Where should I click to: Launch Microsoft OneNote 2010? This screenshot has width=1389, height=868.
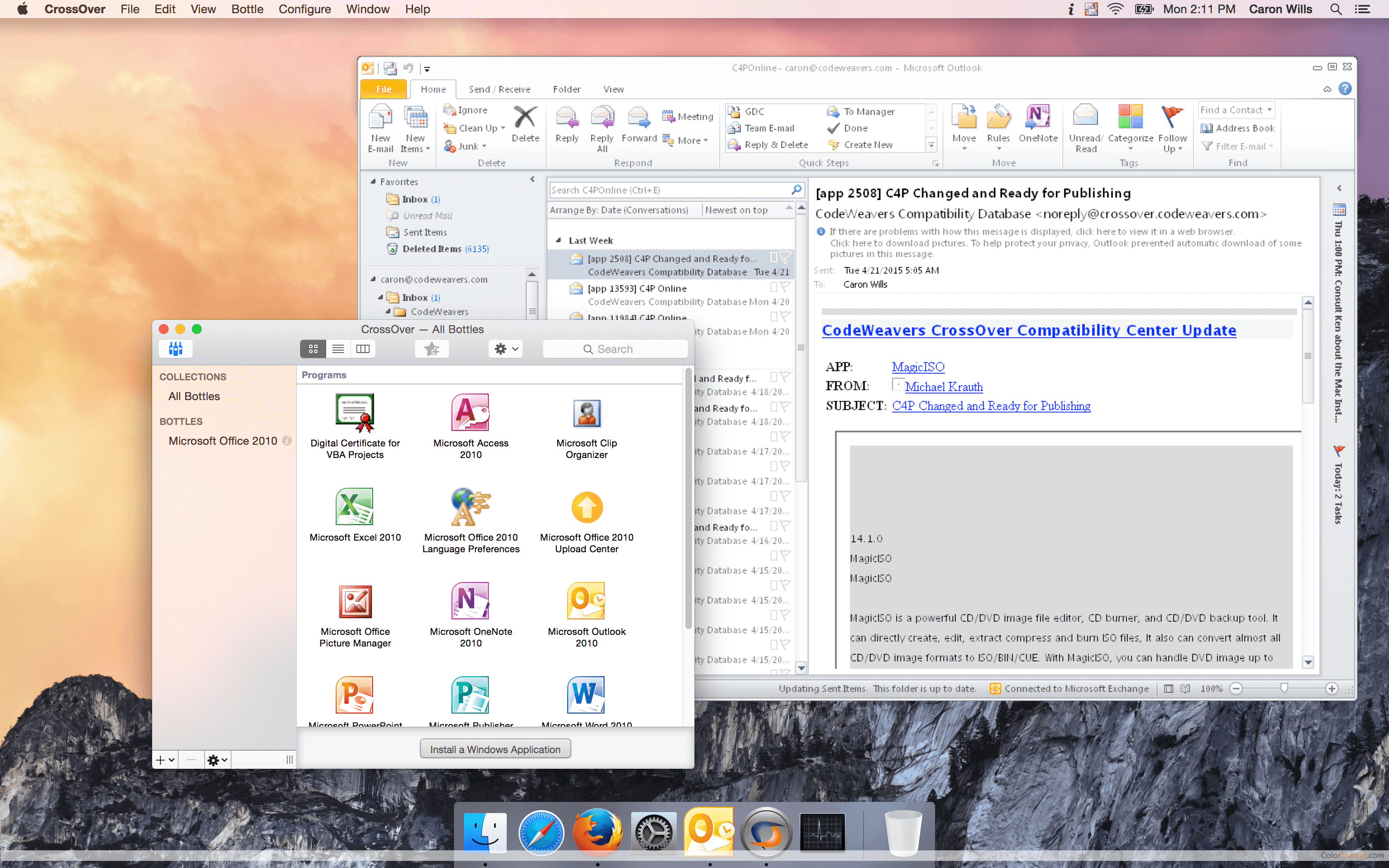[x=470, y=601]
